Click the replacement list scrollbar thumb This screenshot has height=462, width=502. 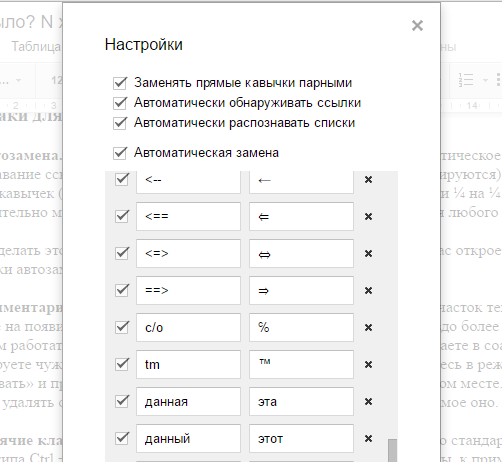coord(393,450)
